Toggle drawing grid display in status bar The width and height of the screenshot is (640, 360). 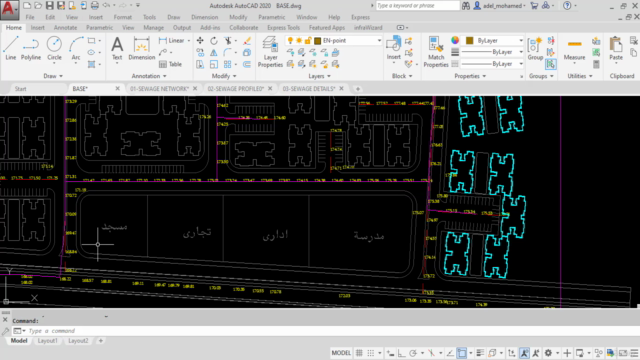pos(359,353)
